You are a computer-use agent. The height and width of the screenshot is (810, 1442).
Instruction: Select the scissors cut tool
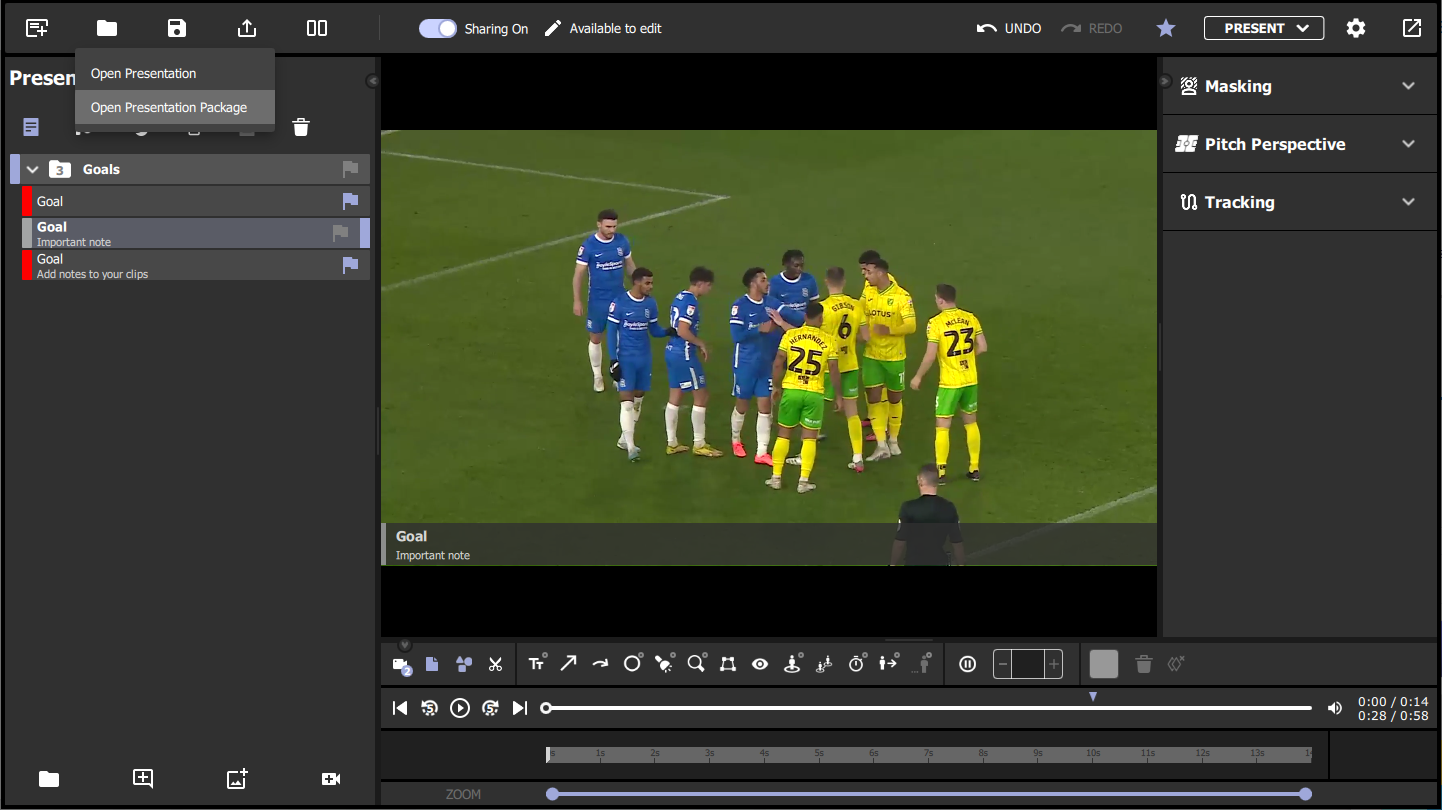click(495, 663)
